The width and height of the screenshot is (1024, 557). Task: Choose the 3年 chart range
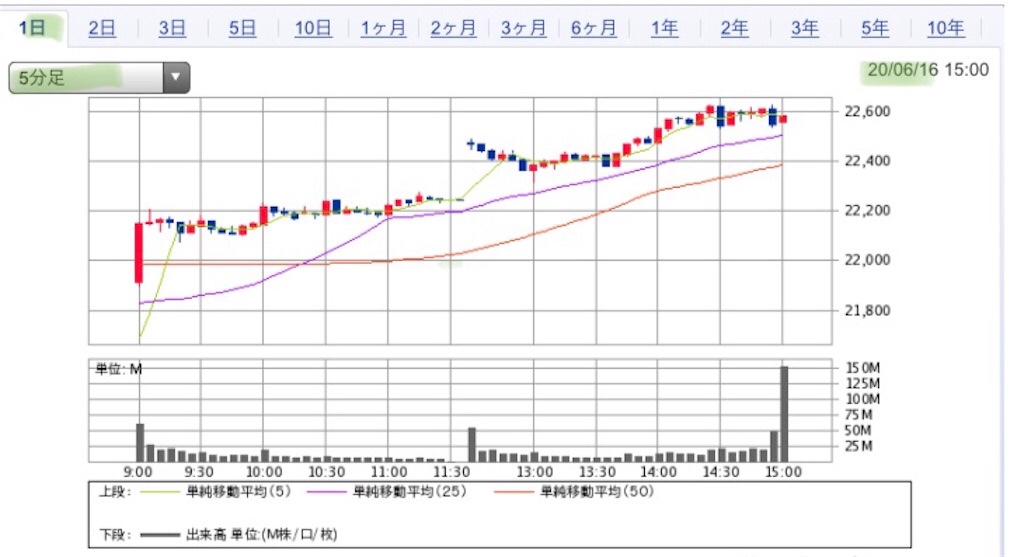[805, 28]
